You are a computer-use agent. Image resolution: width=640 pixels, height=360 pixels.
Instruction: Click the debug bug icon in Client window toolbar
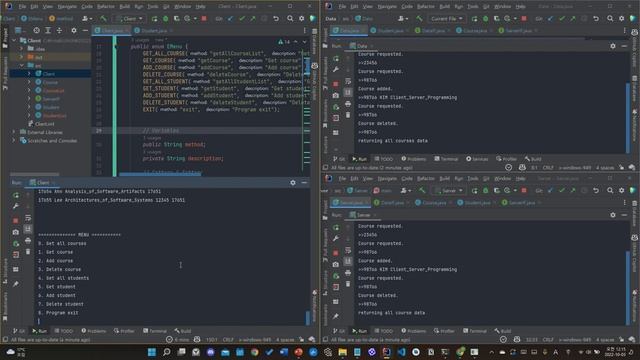[x=165, y=18]
